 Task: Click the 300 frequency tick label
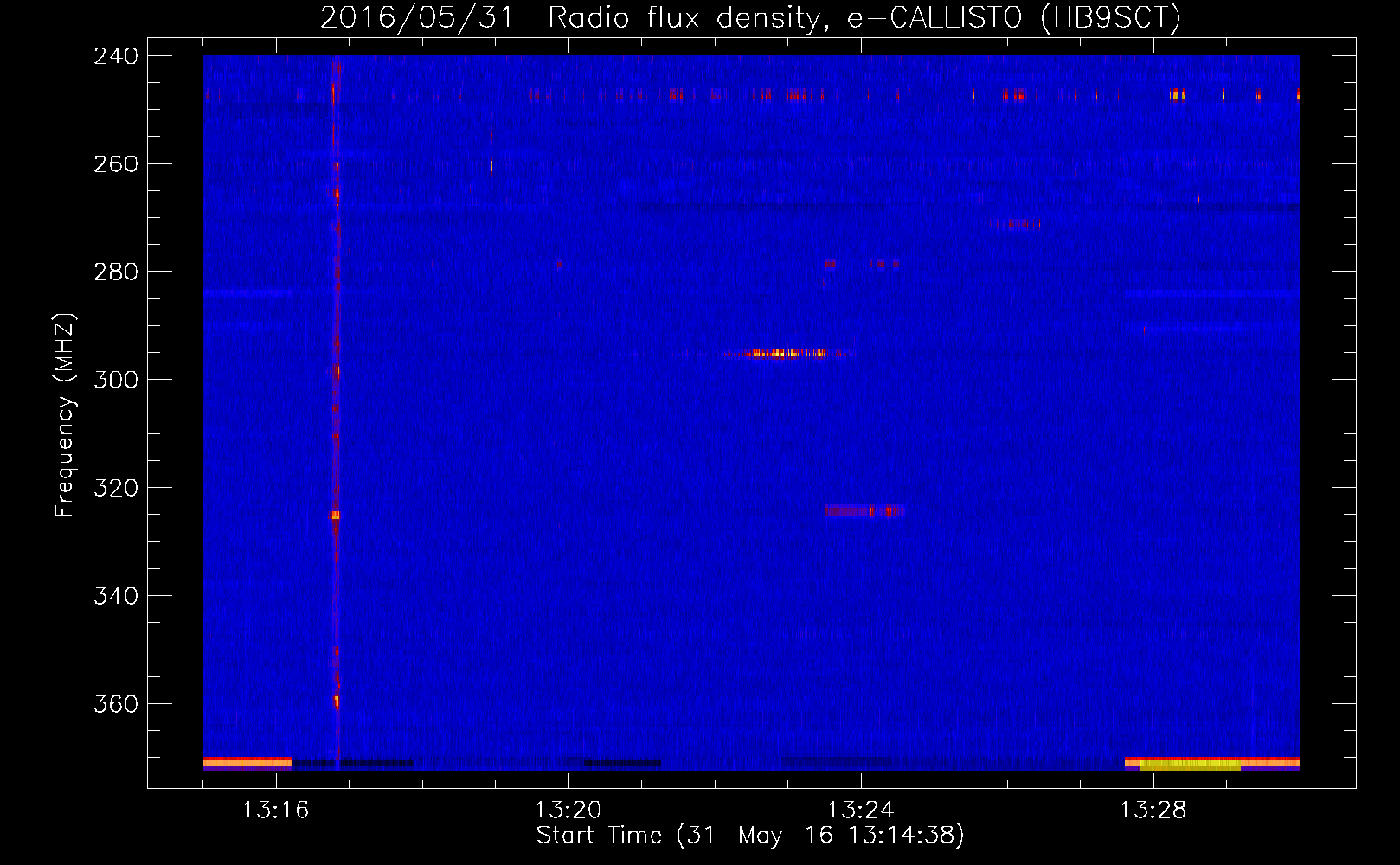116,380
